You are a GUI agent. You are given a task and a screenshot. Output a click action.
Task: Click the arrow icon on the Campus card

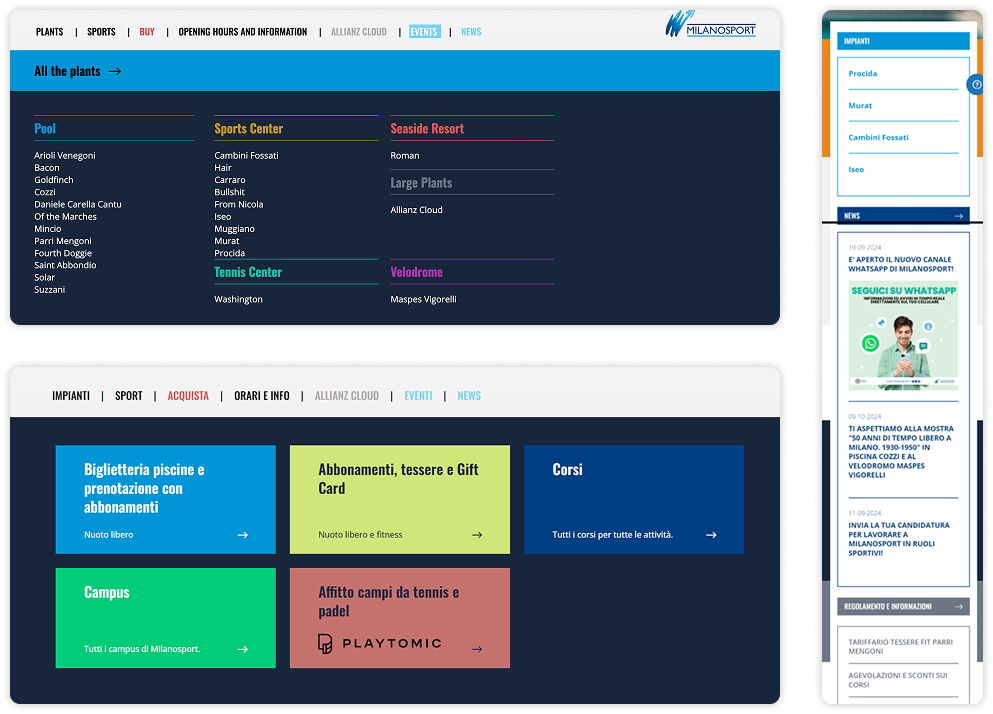coord(242,648)
